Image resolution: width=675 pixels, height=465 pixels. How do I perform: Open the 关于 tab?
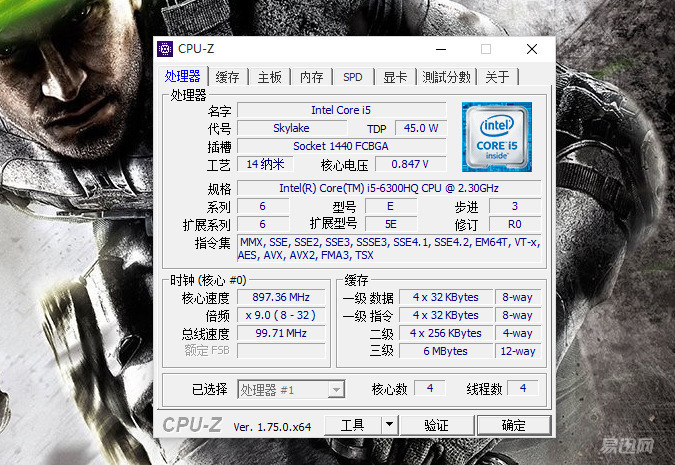pyautogui.click(x=497, y=77)
